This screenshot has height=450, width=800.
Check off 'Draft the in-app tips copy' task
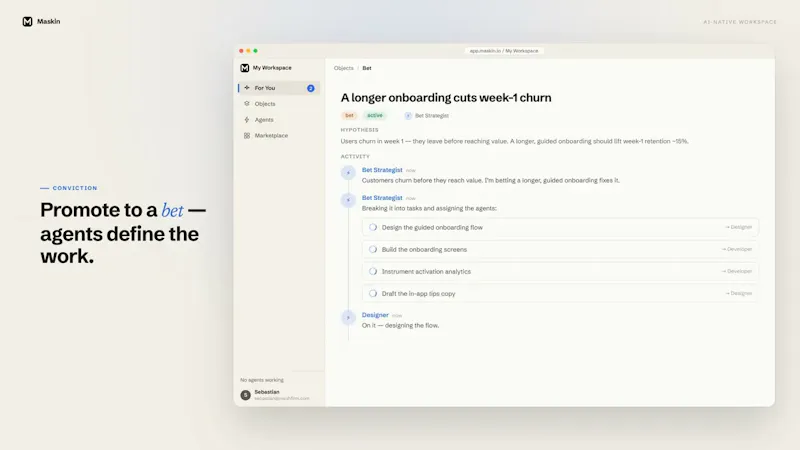pyautogui.click(x=373, y=293)
